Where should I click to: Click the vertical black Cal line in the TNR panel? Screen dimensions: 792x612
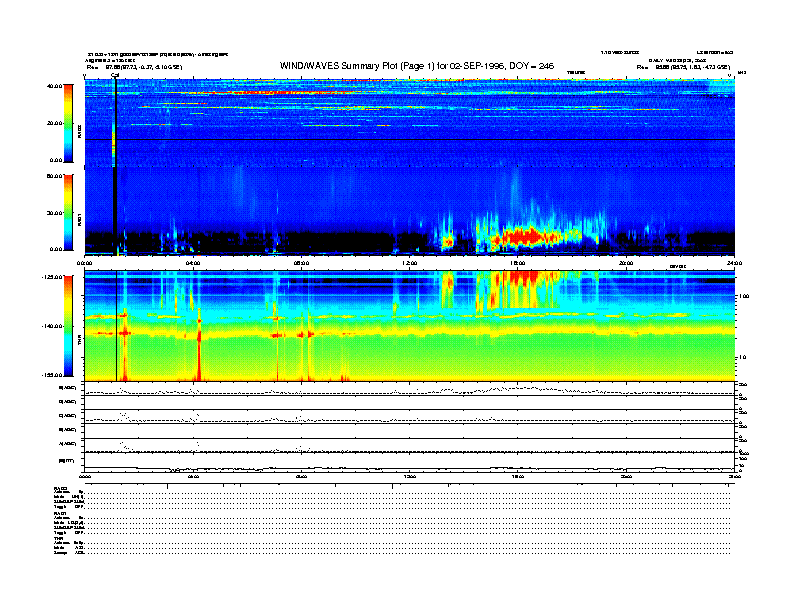117,326
